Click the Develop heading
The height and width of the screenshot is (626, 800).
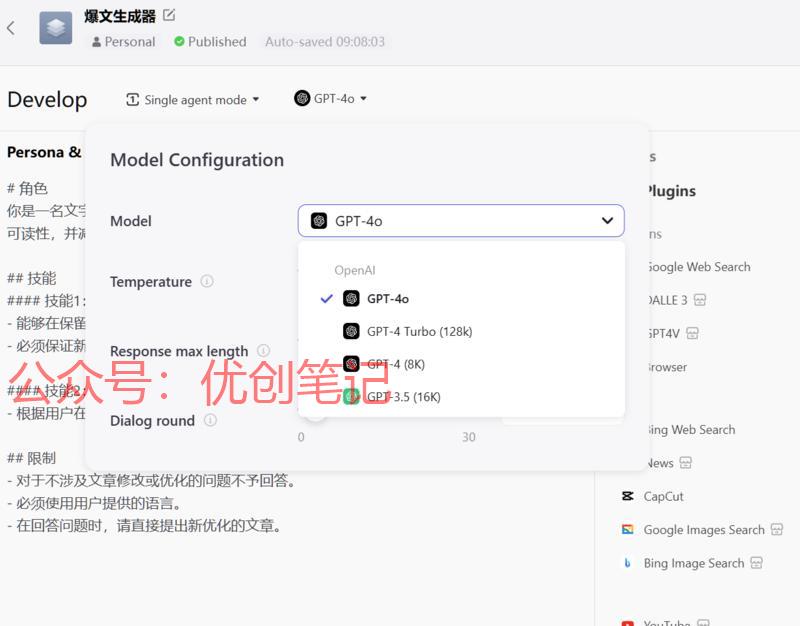[x=47, y=99]
